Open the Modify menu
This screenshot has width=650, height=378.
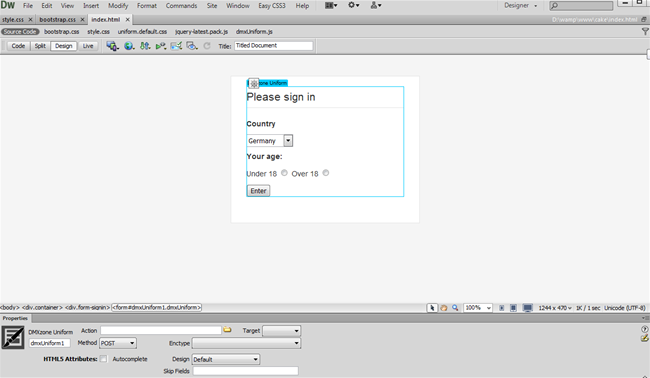coord(118,6)
